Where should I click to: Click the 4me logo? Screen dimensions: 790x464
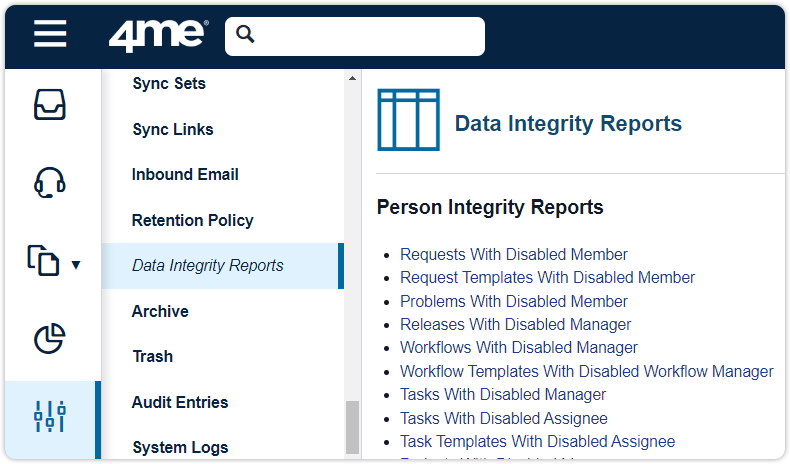(x=158, y=35)
